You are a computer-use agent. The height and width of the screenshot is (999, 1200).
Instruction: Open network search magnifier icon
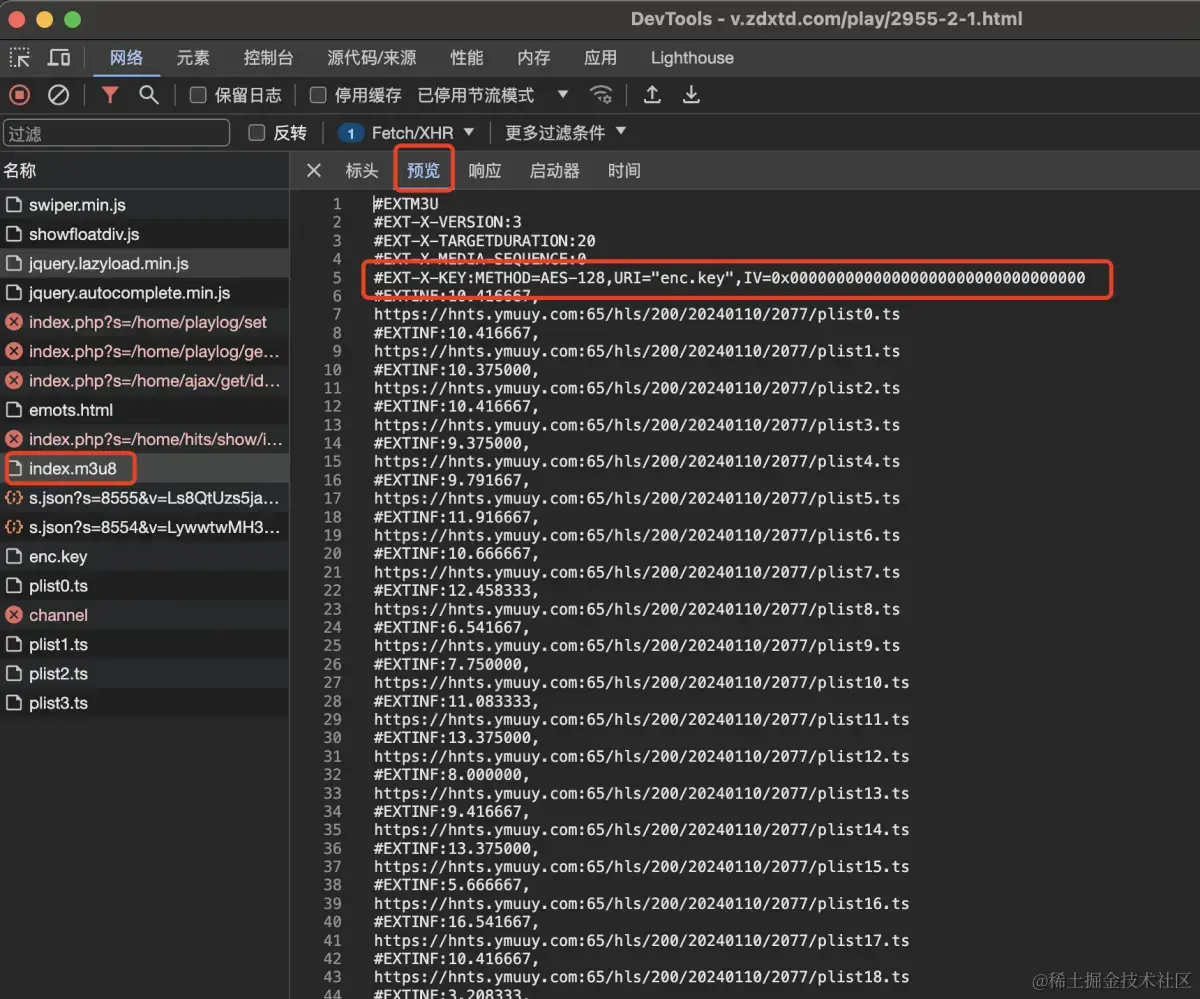point(149,95)
